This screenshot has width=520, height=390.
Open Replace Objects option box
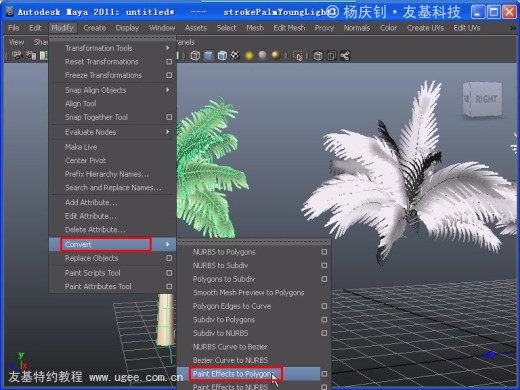point(169,258)
